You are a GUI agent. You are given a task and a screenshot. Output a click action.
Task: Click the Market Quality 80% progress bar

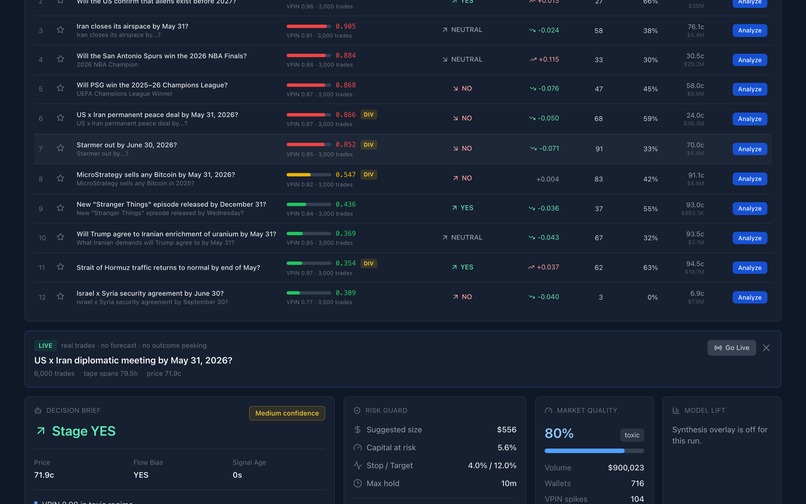click(x=594, y=451)
